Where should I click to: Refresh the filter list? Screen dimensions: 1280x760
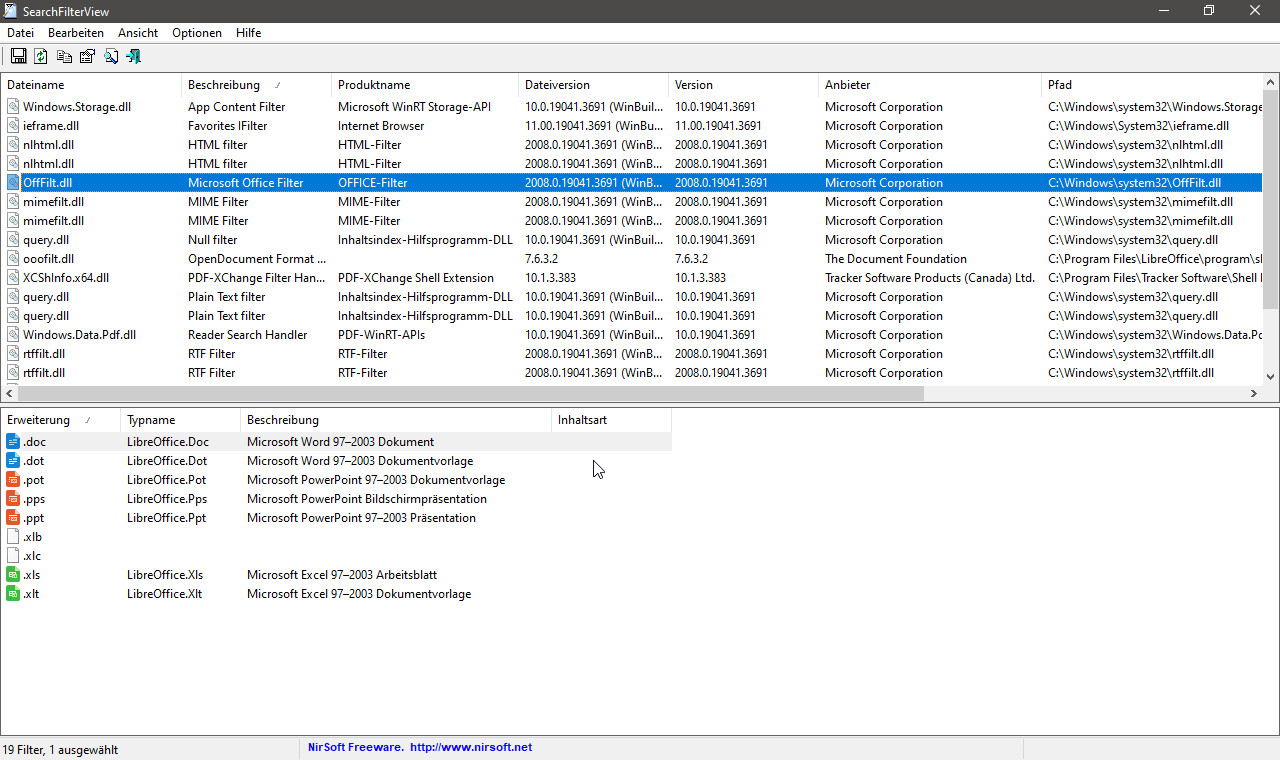click(x=41, y=56)
